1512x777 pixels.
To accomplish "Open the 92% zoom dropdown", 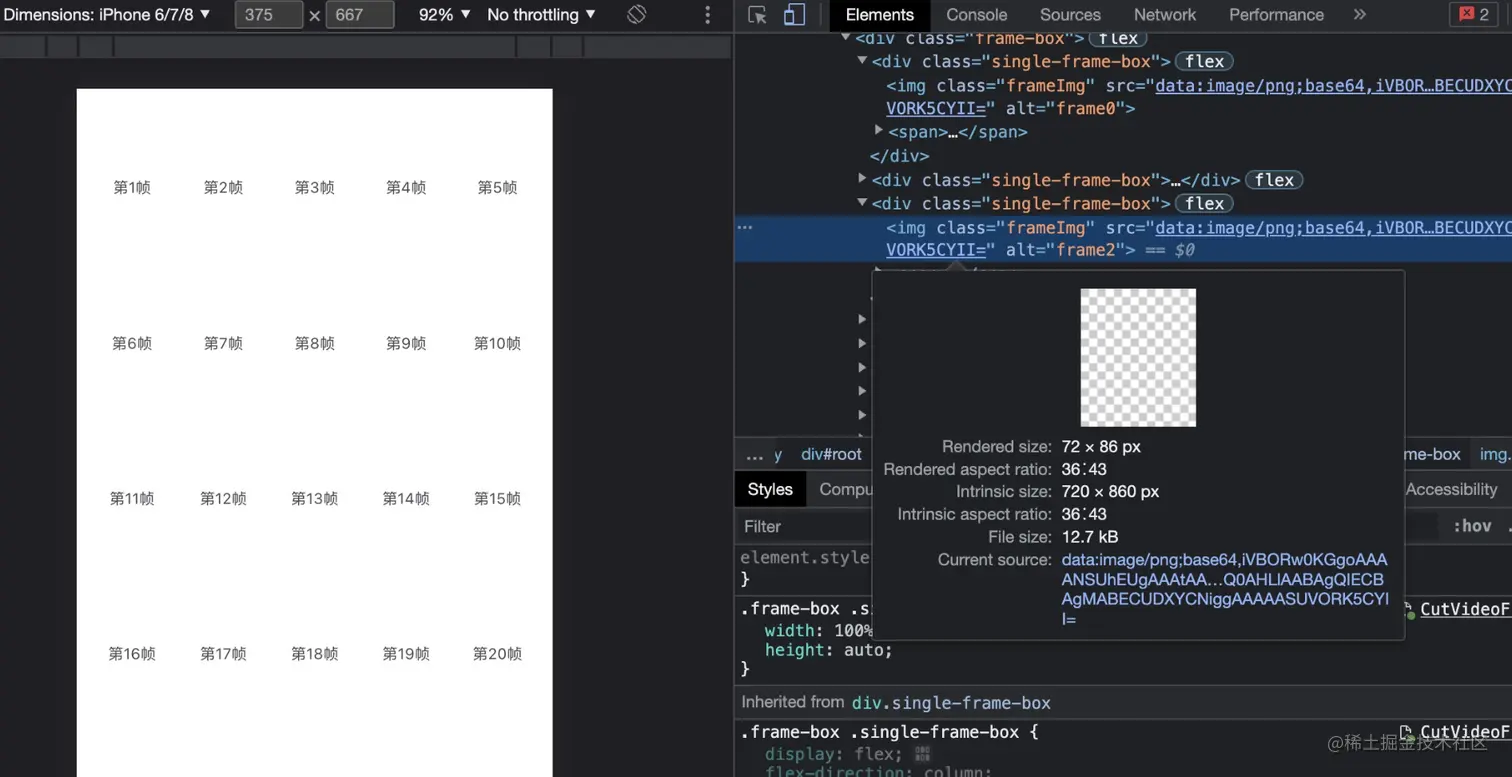I will (x=445, y=15).
